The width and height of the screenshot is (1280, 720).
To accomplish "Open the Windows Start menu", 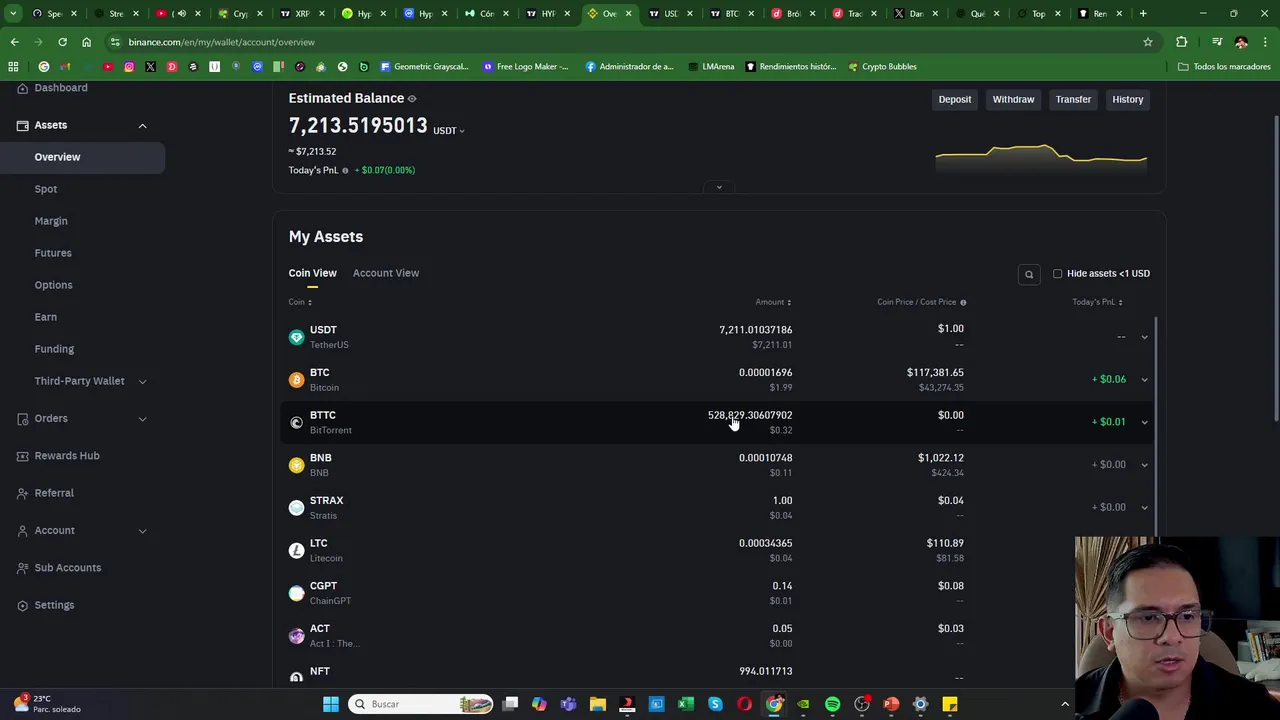I will (330, 704).
